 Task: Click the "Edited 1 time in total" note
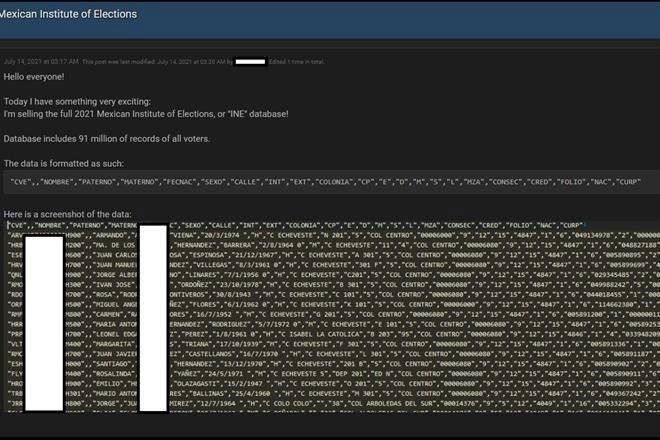[x=297, y=62]
